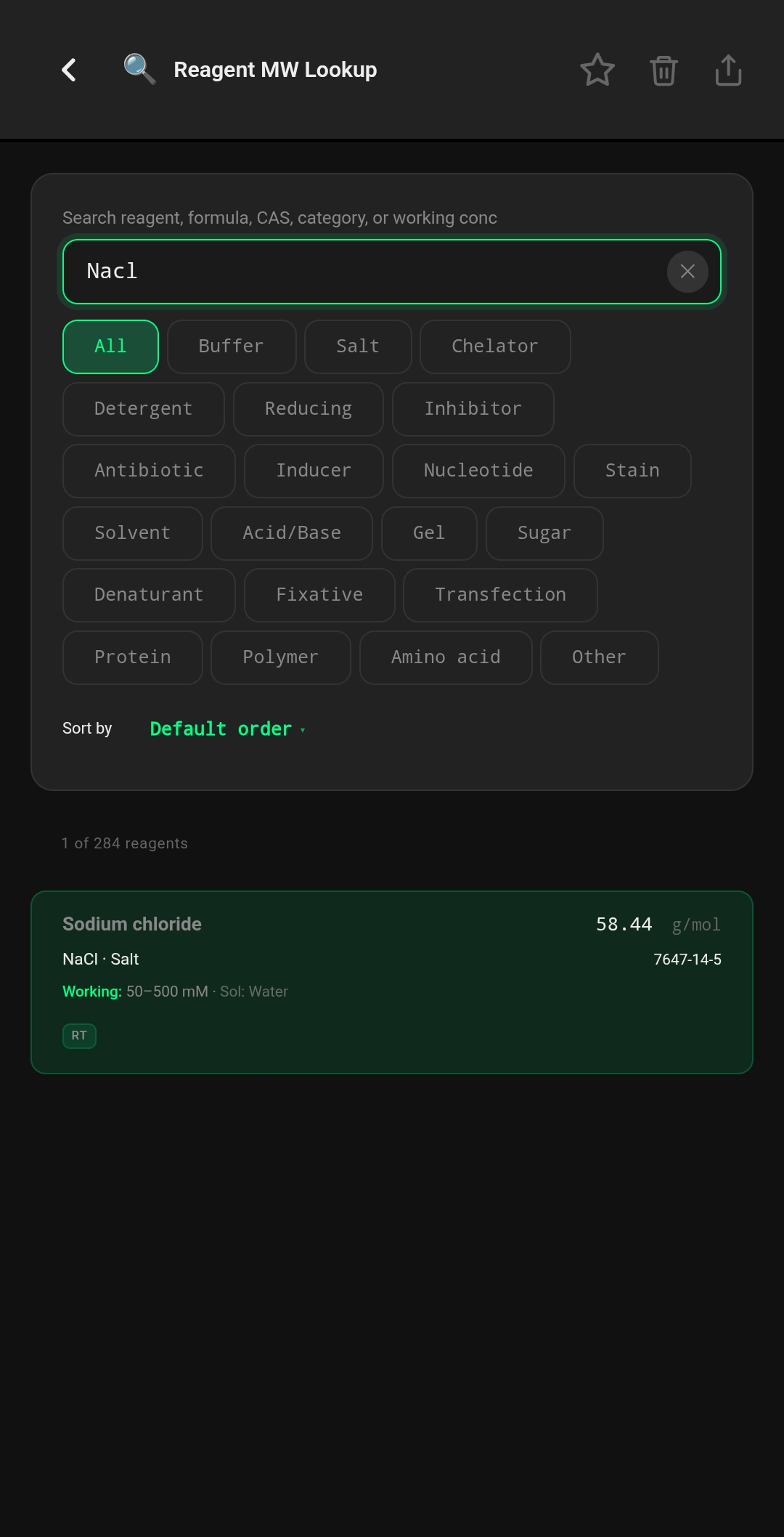The height and width of the screenshot is (1537, 784).
Task: Enable the Buffer filter chip
Action: [x=232, y=346]
